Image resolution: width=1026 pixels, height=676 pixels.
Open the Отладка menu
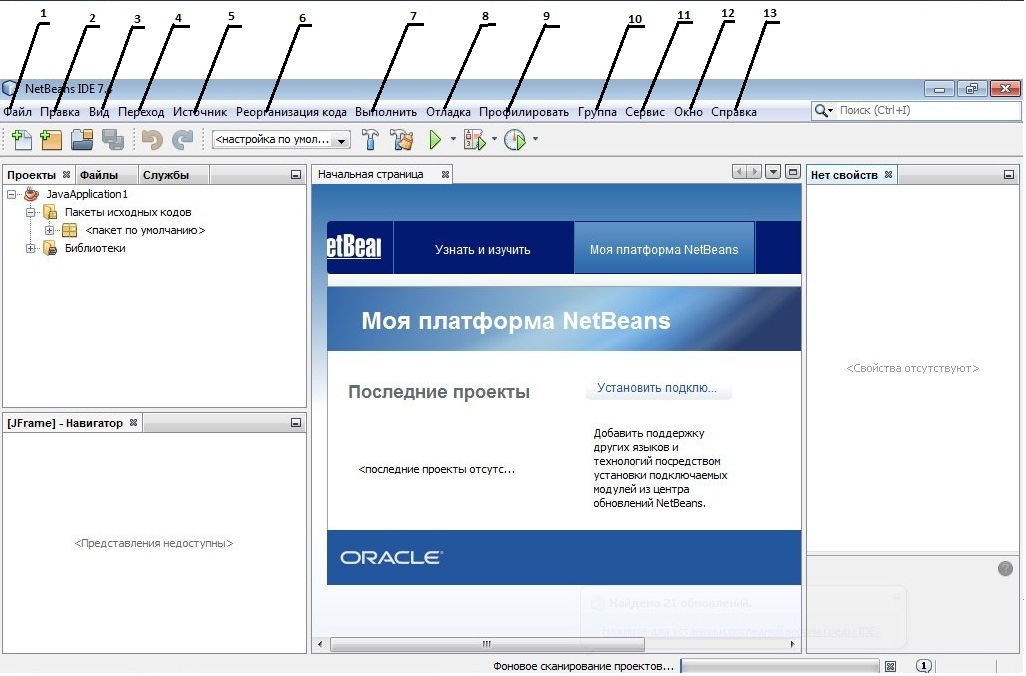click(448, 112)
